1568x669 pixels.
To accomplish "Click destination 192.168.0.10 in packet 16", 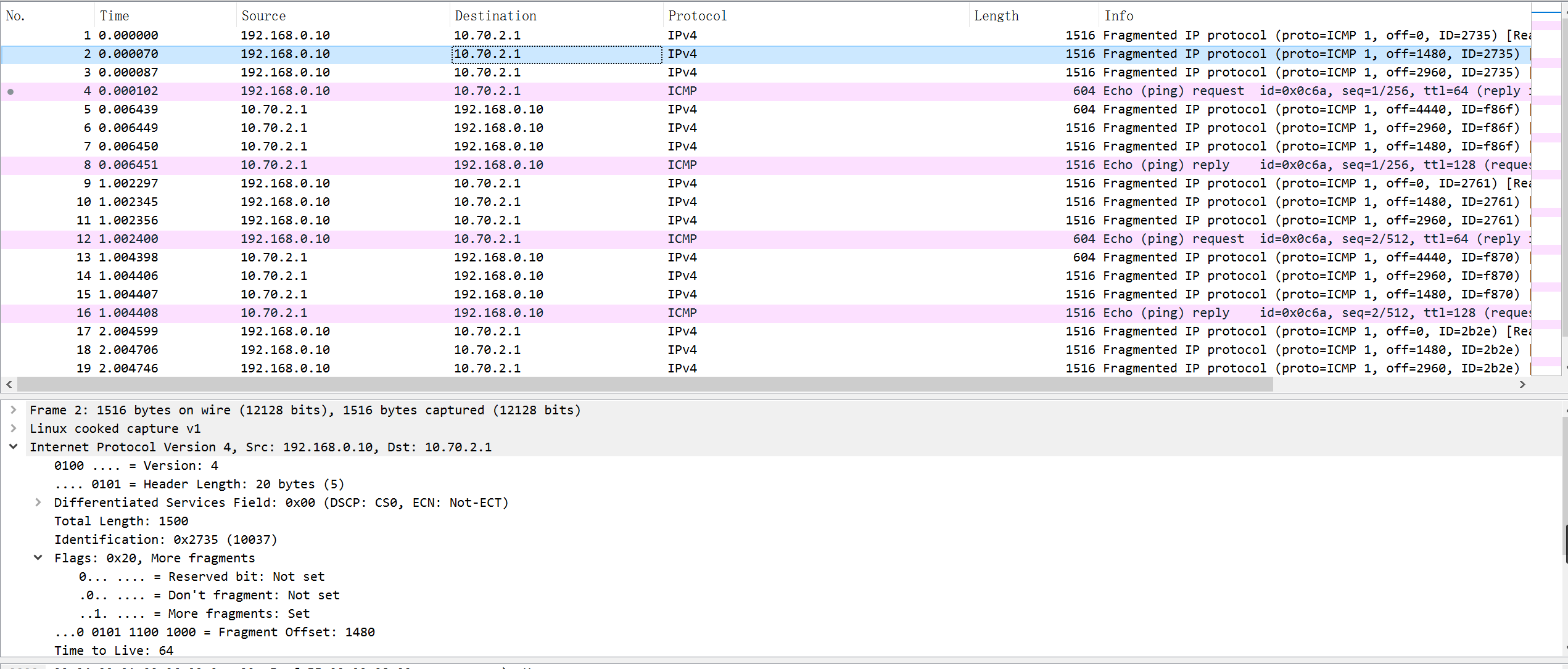I will pos(498,313).
